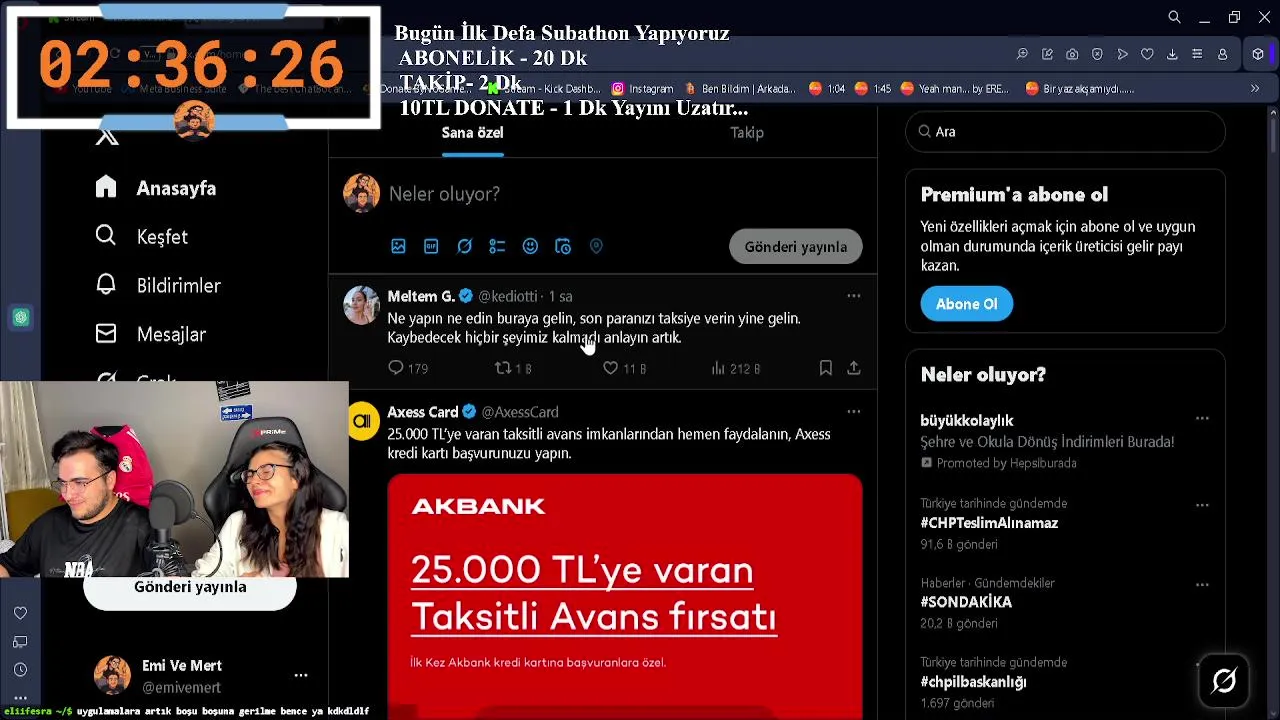This screenshot has width=1280, height=720.
Task: Open the Bir yaz akşamıydı bookmark
Action: coord(1080,89)
